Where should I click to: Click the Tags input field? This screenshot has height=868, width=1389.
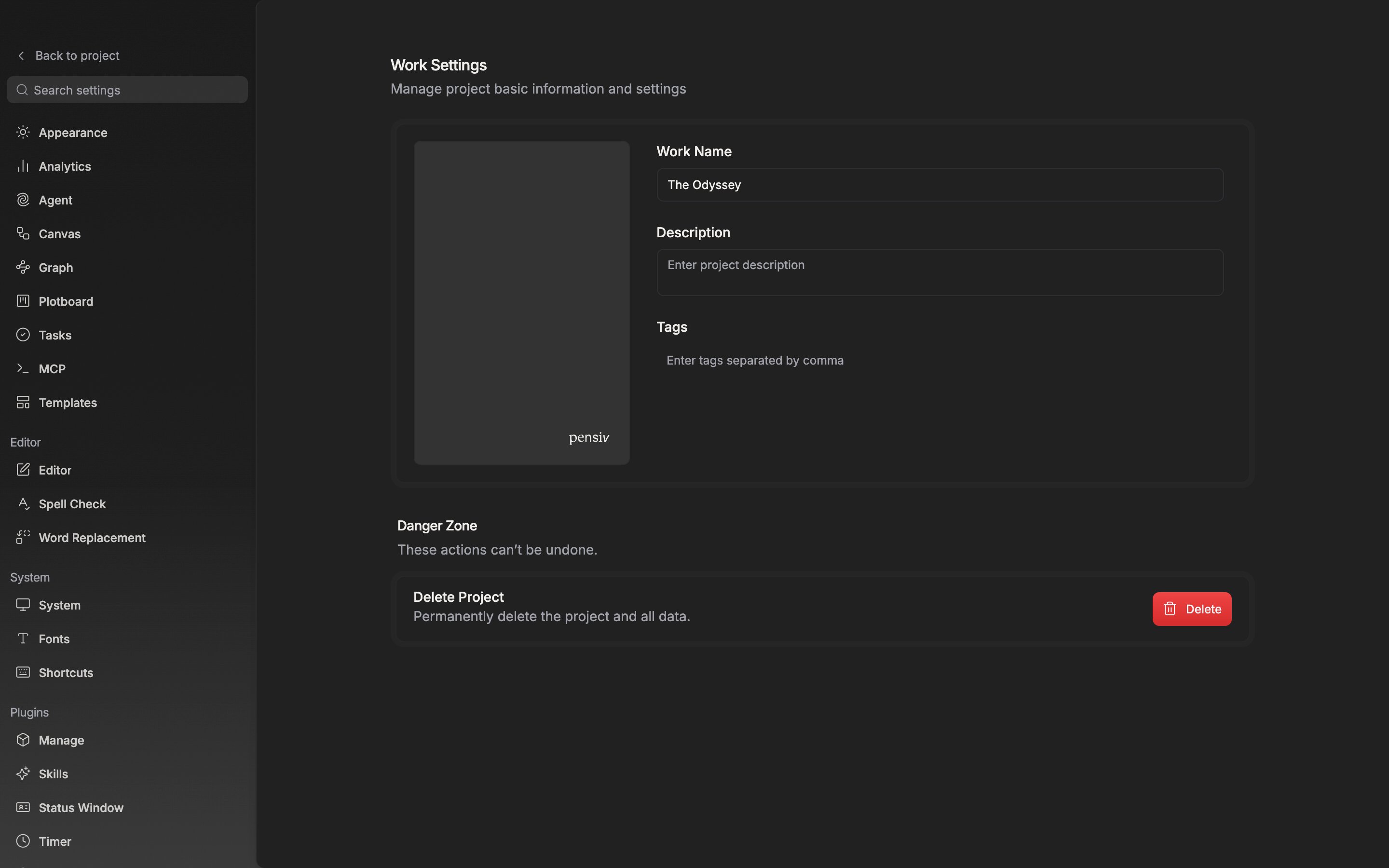940,361
